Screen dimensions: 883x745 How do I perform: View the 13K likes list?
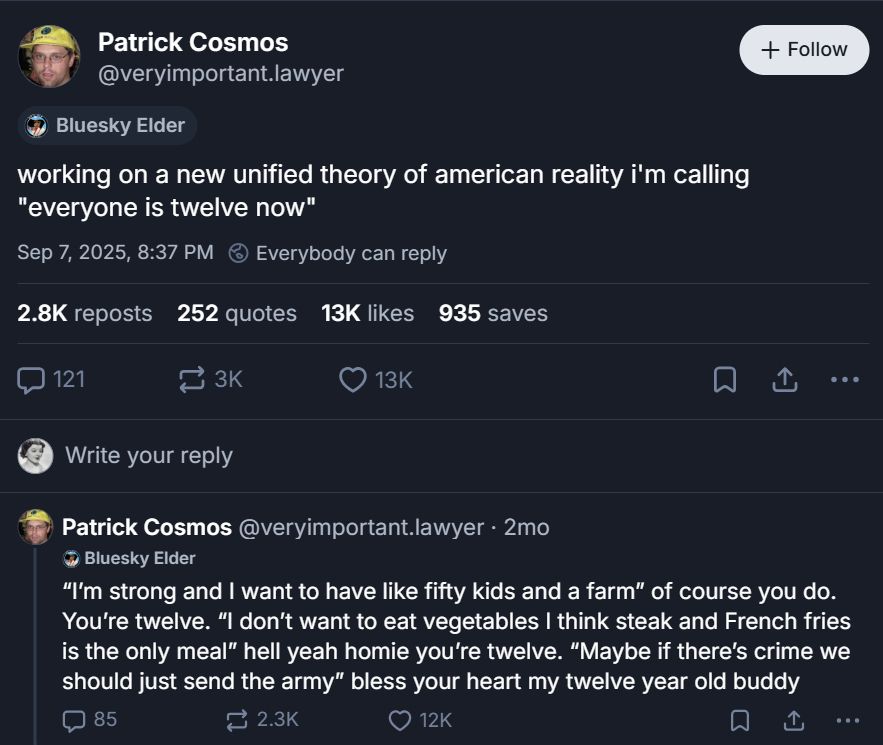pyautogui.click(x=367, y=313)
